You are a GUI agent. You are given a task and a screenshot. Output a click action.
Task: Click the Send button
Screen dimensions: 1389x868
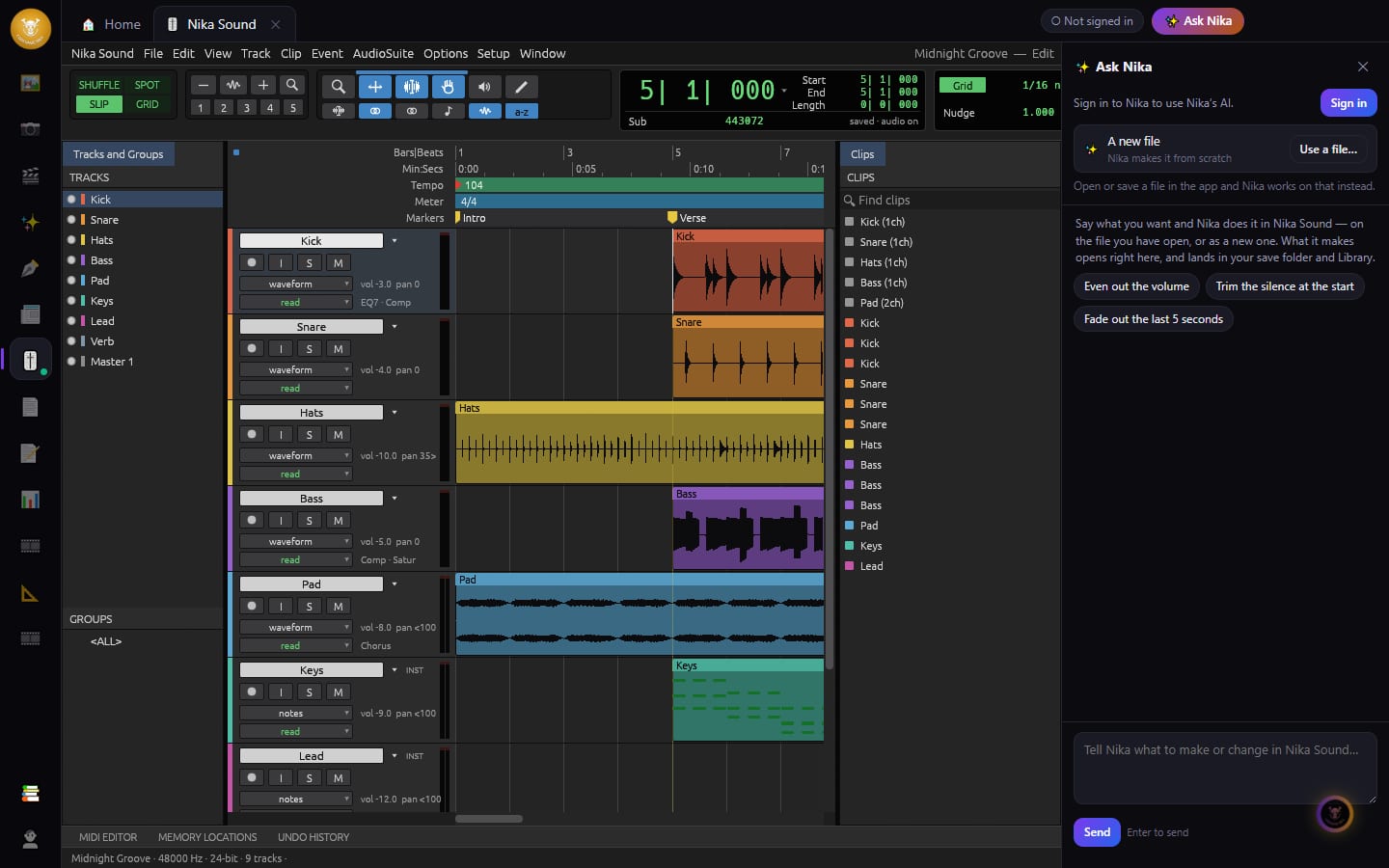click(1097, 832)
